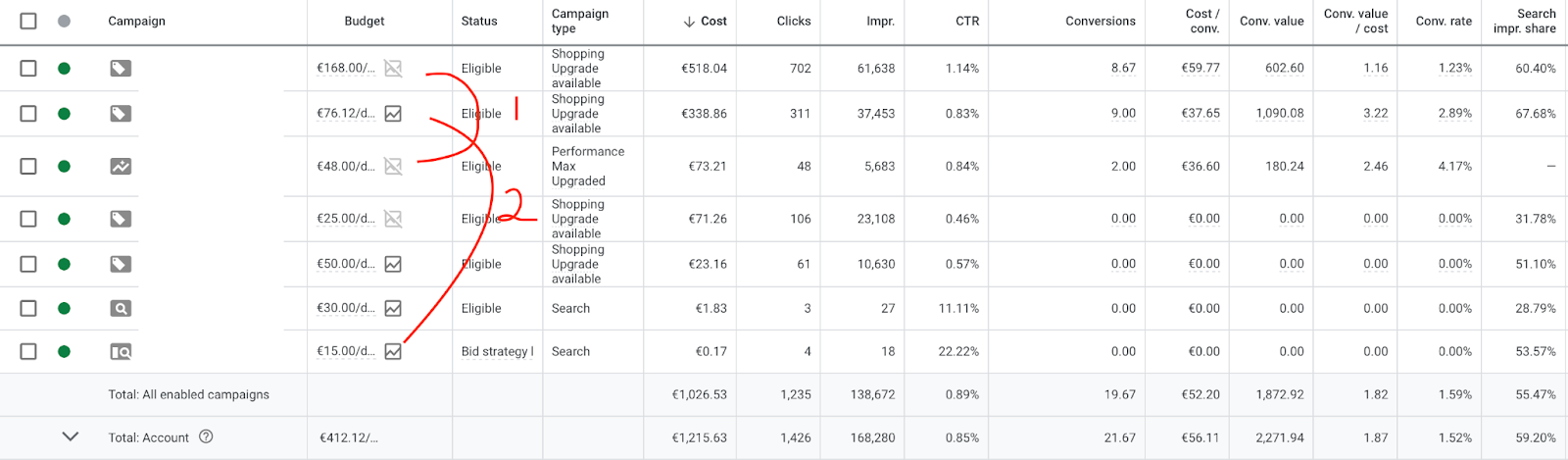
Task: Expand the Total: Account chevron
Action: coord(71,436)
